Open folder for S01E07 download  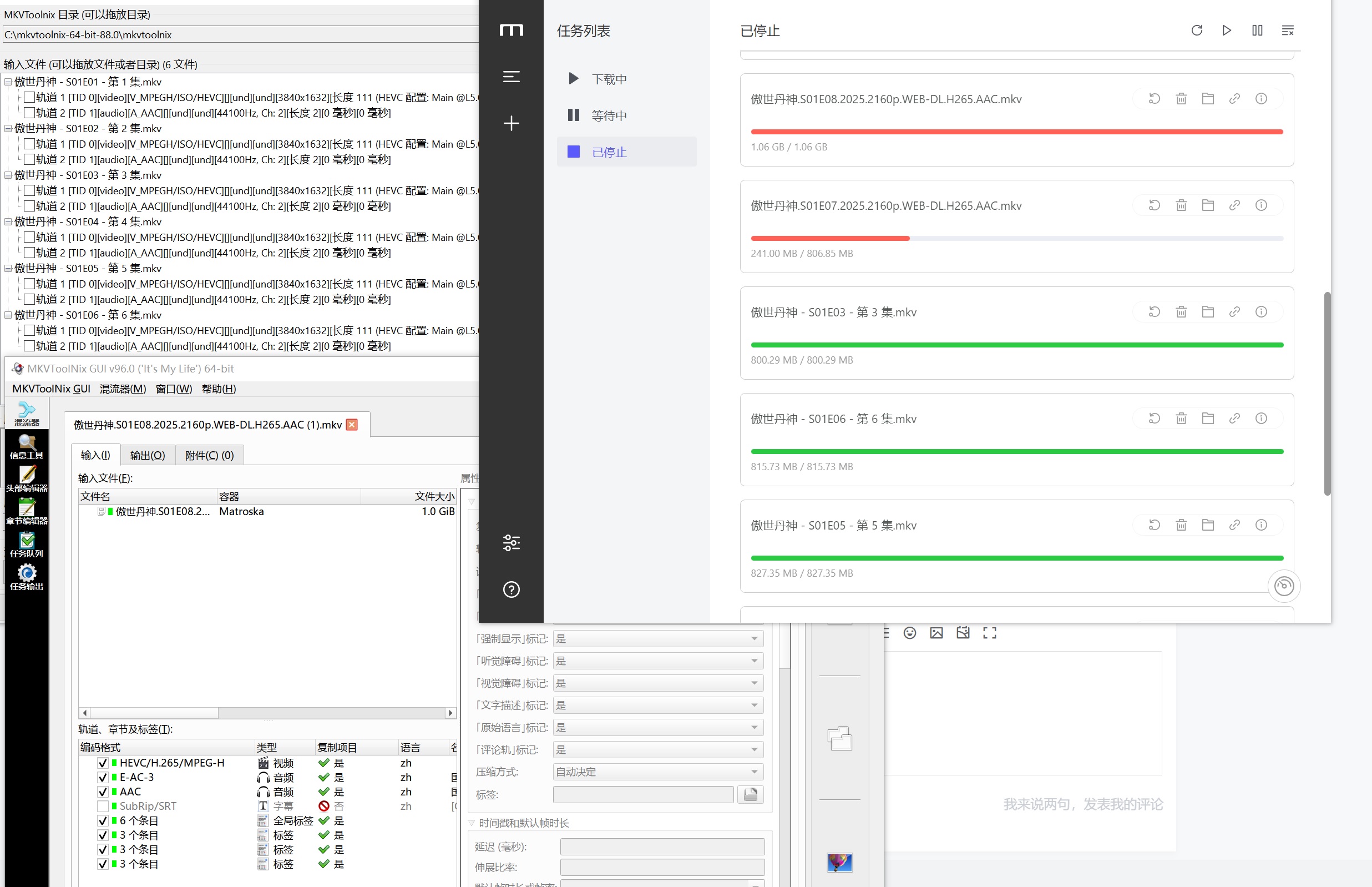[x=1207, y=205]
